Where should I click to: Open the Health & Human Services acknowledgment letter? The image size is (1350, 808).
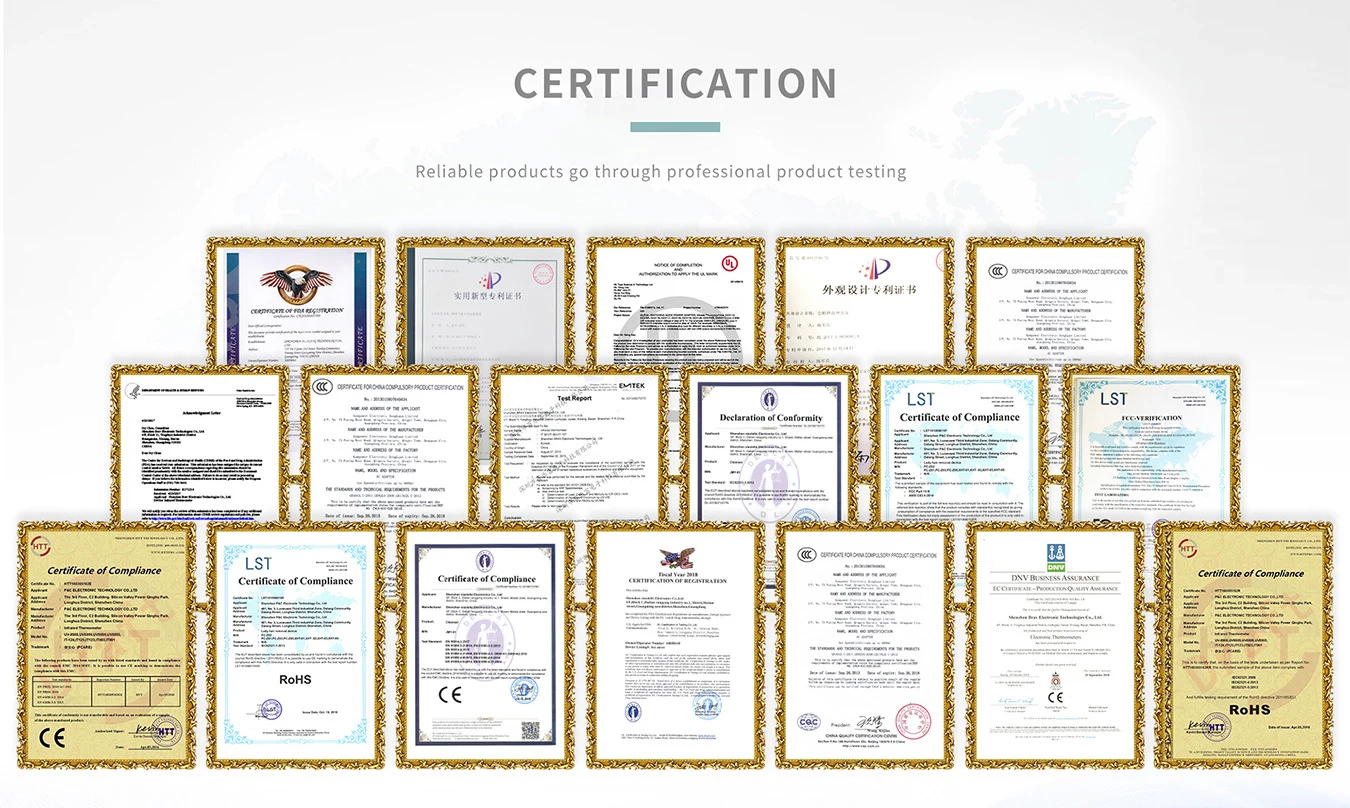point(200,443)
